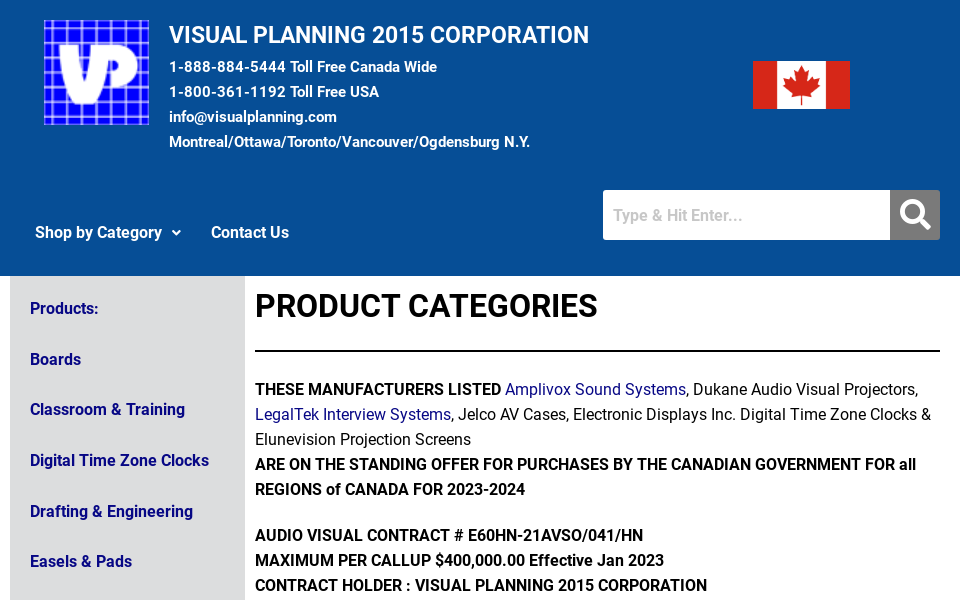This screenshot has height=600, width=960.
Task: Follow the Amplivox Sound Systems link
Action: 595,389
